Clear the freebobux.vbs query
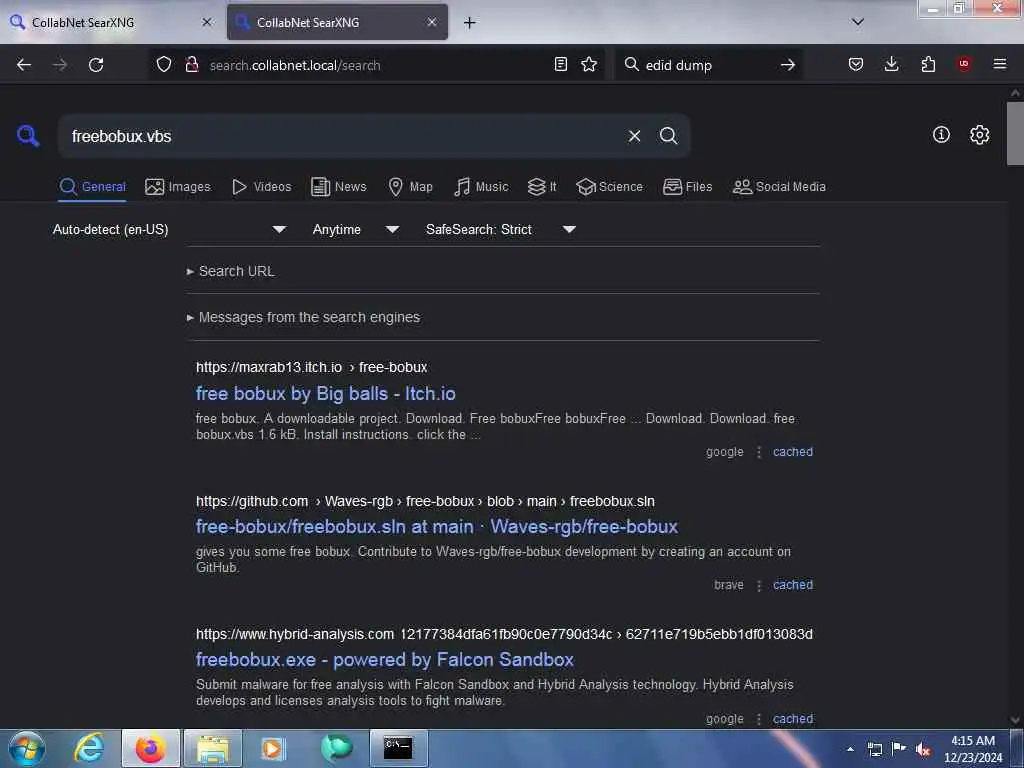1024x768 pixels. [634, 136]
